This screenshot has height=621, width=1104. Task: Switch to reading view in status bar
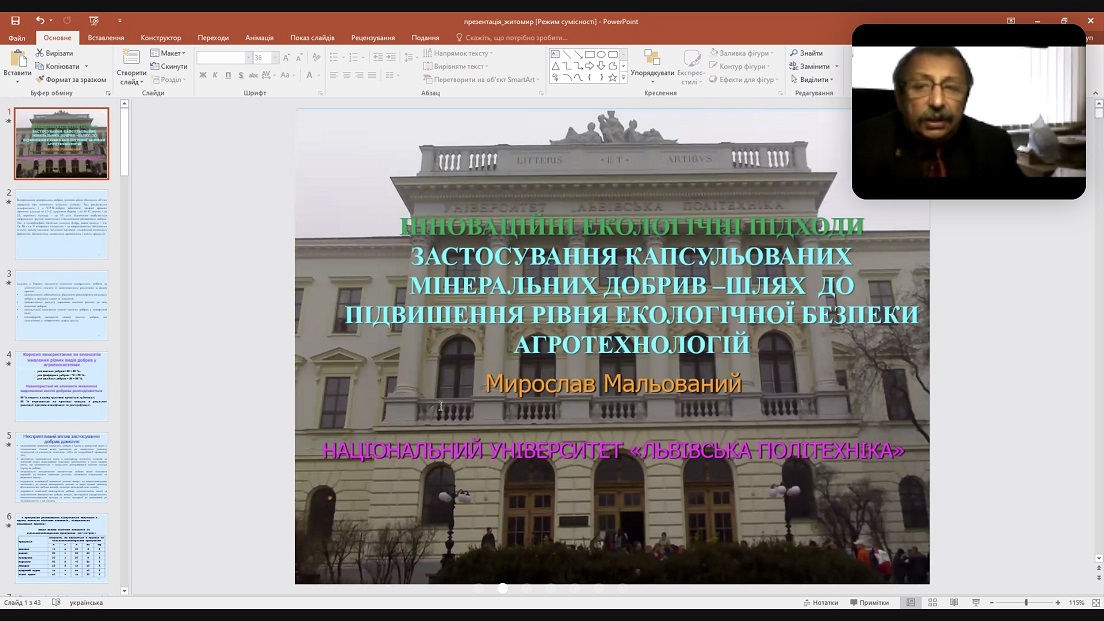pyautogui.click(x=954, y=603)
